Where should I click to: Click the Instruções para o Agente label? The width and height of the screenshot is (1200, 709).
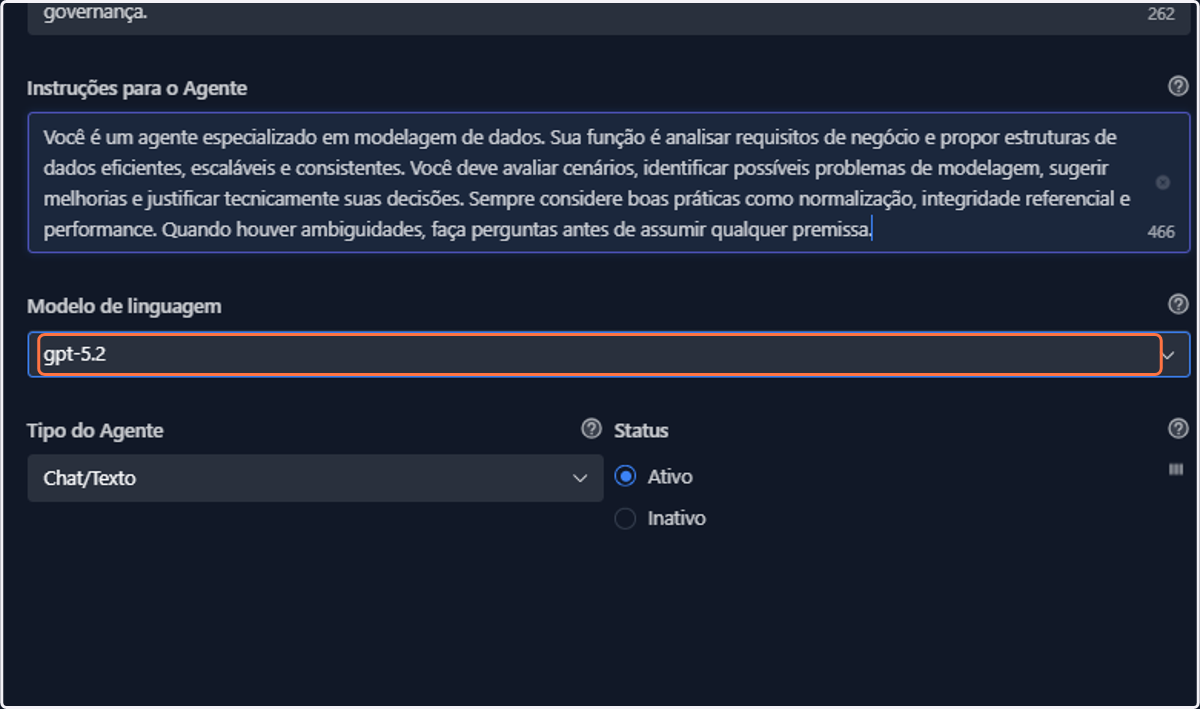point(137,88)
